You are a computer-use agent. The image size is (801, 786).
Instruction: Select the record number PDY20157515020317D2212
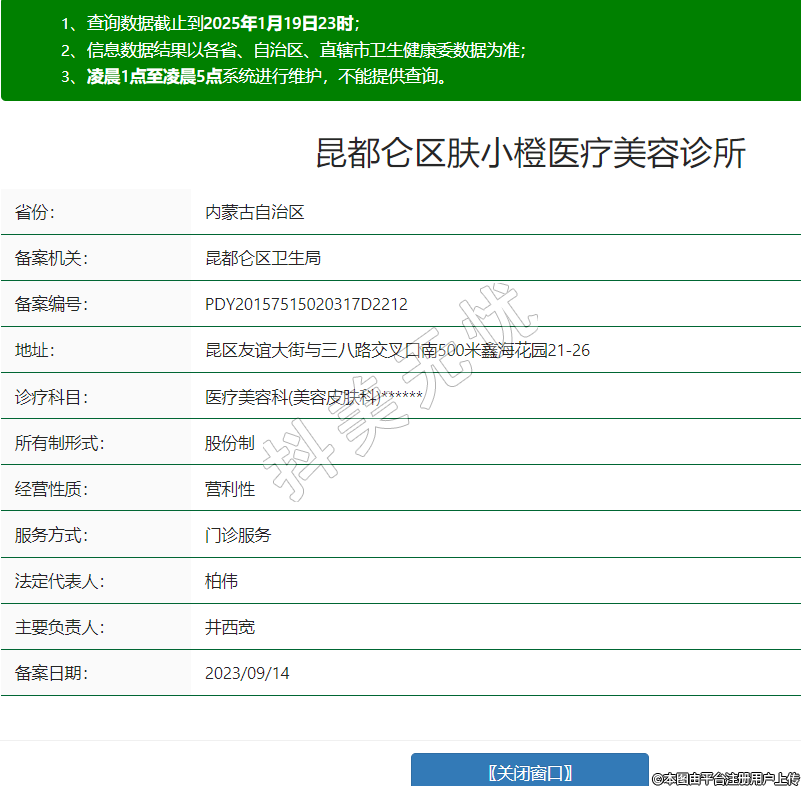[306, 304]
